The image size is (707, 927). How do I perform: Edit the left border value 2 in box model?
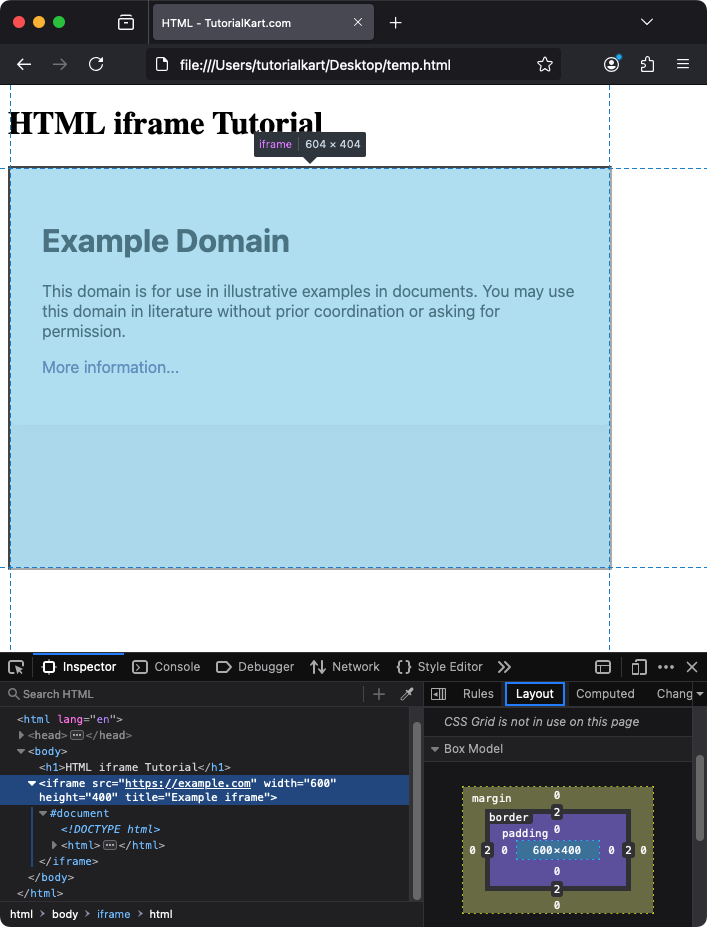[x=487, y=850]
